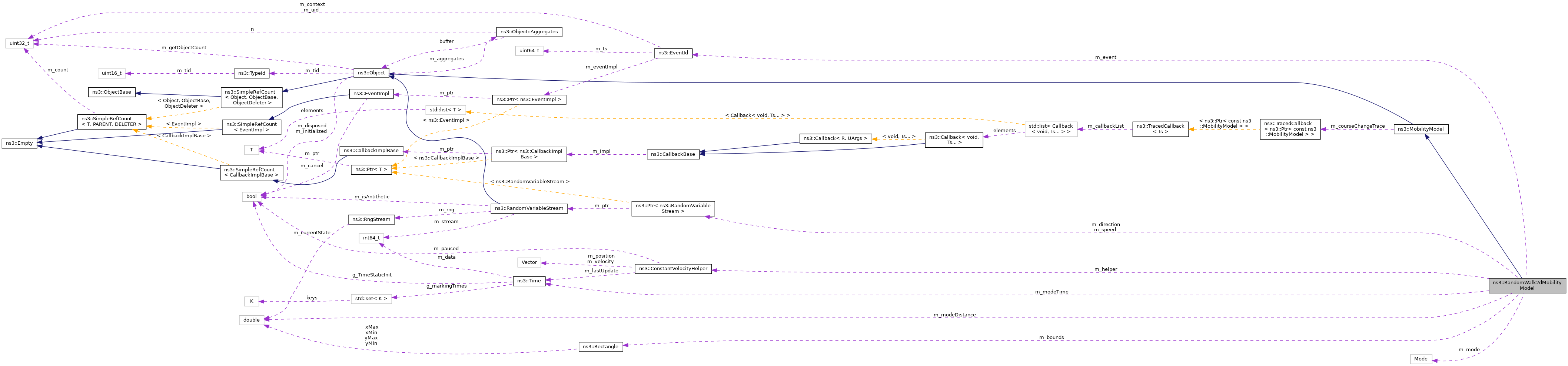This screenshot has height=366, width=1568.
Task: Select ns3::SimpleRefCount< EventImpl > node
Action: [251, 127]
